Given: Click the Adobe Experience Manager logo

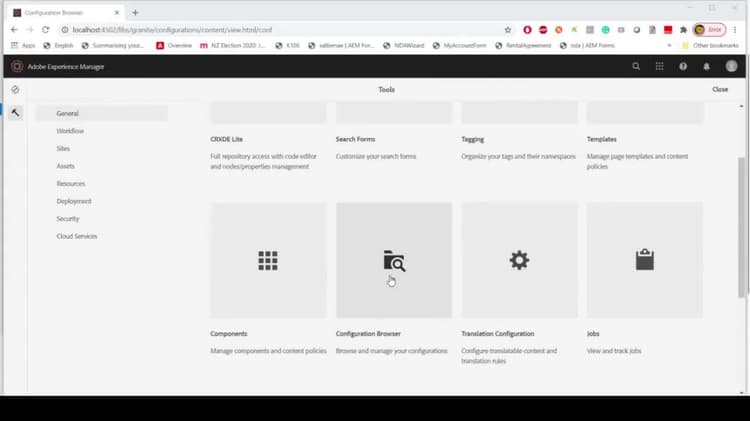Looking at the screenshot, I should click(17, 66).
